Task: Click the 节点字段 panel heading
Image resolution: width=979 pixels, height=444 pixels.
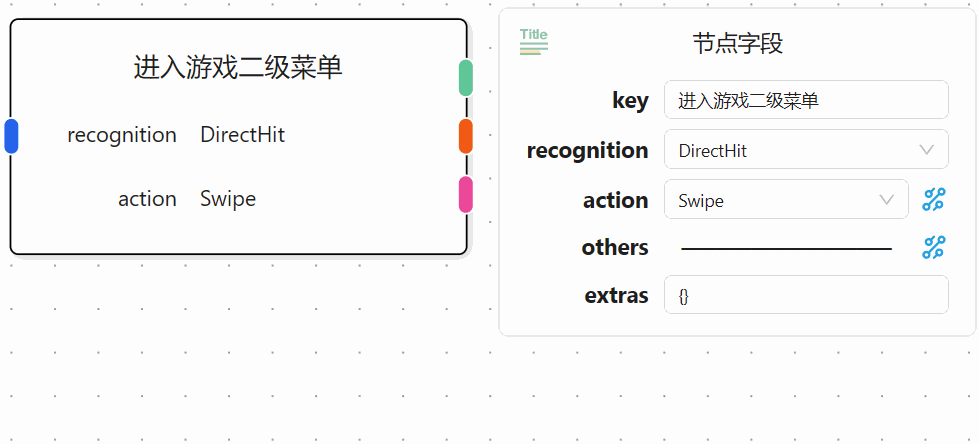Action: coord(737,44)
